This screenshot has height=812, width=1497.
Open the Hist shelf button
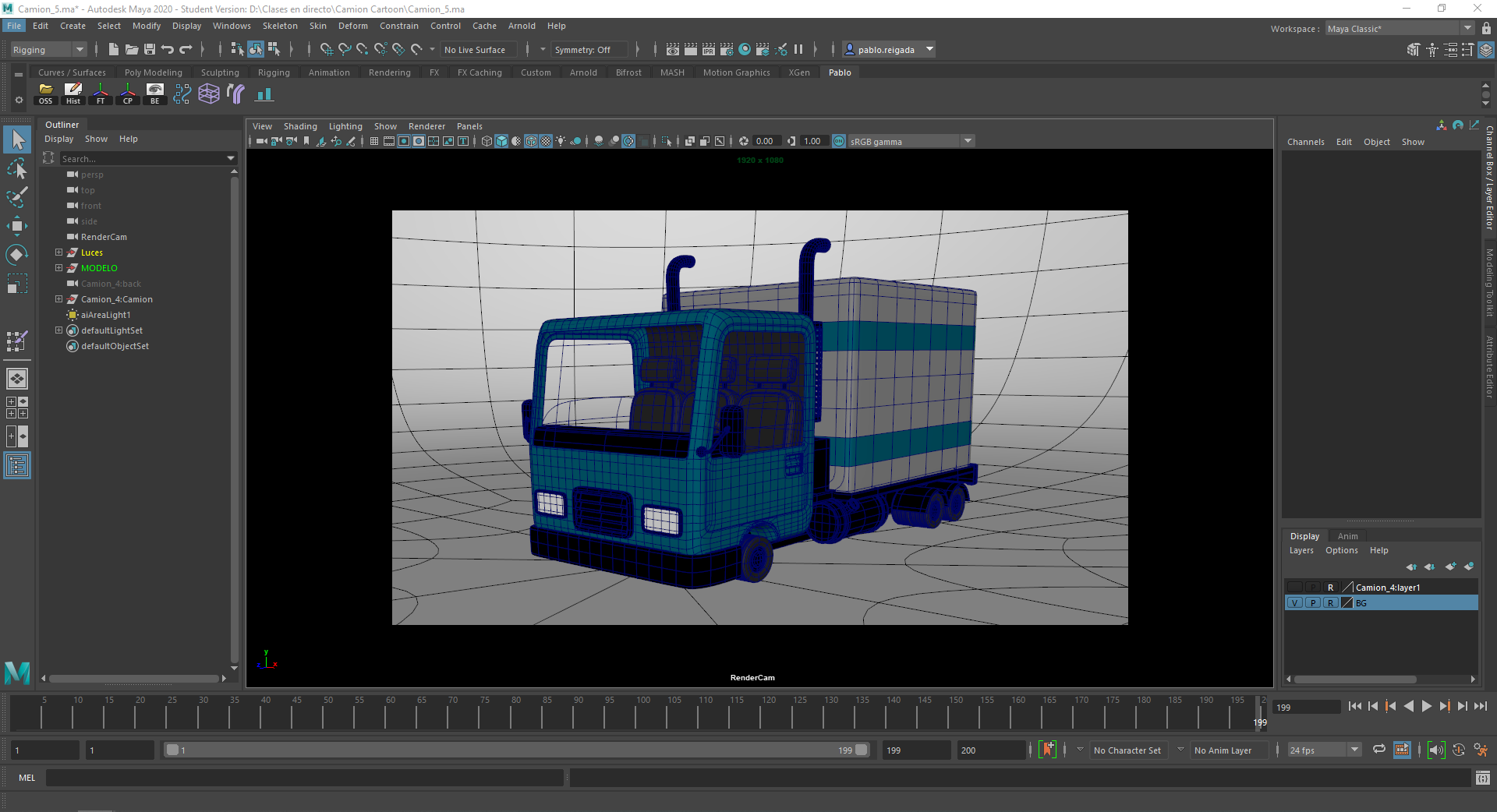tap(73, 94)
